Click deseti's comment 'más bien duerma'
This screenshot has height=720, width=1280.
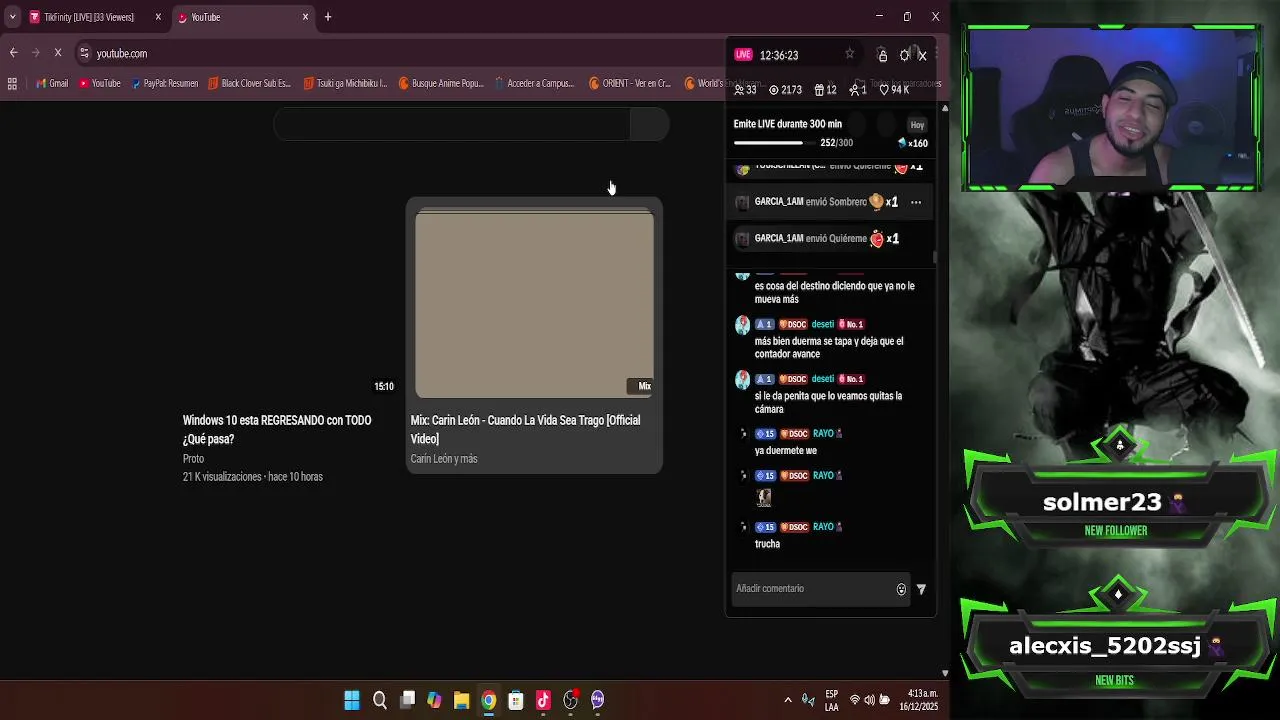click(829, 348)
